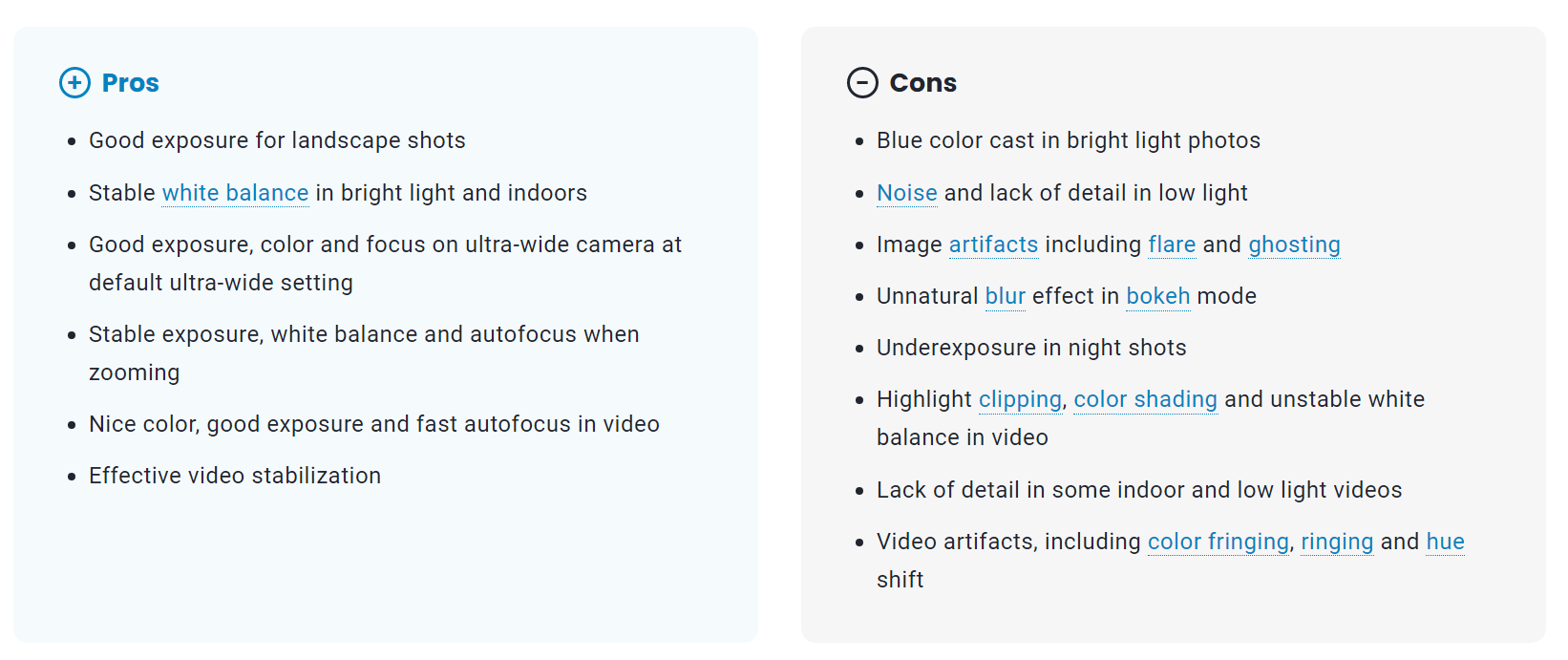Click 'Underexposure in night shots' bullet text
Viewport: 1568px width, 660px height.
pos(1031,349)
